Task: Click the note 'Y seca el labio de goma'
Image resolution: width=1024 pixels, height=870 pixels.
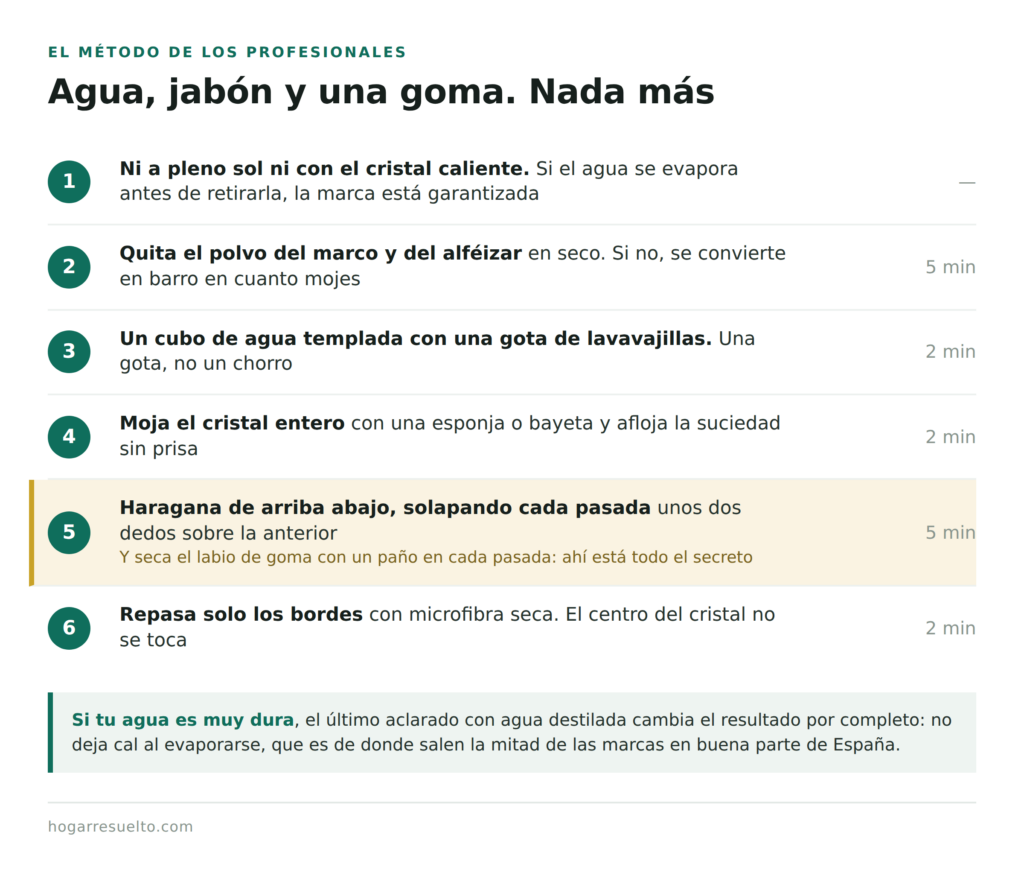Action: coord(436,557)
